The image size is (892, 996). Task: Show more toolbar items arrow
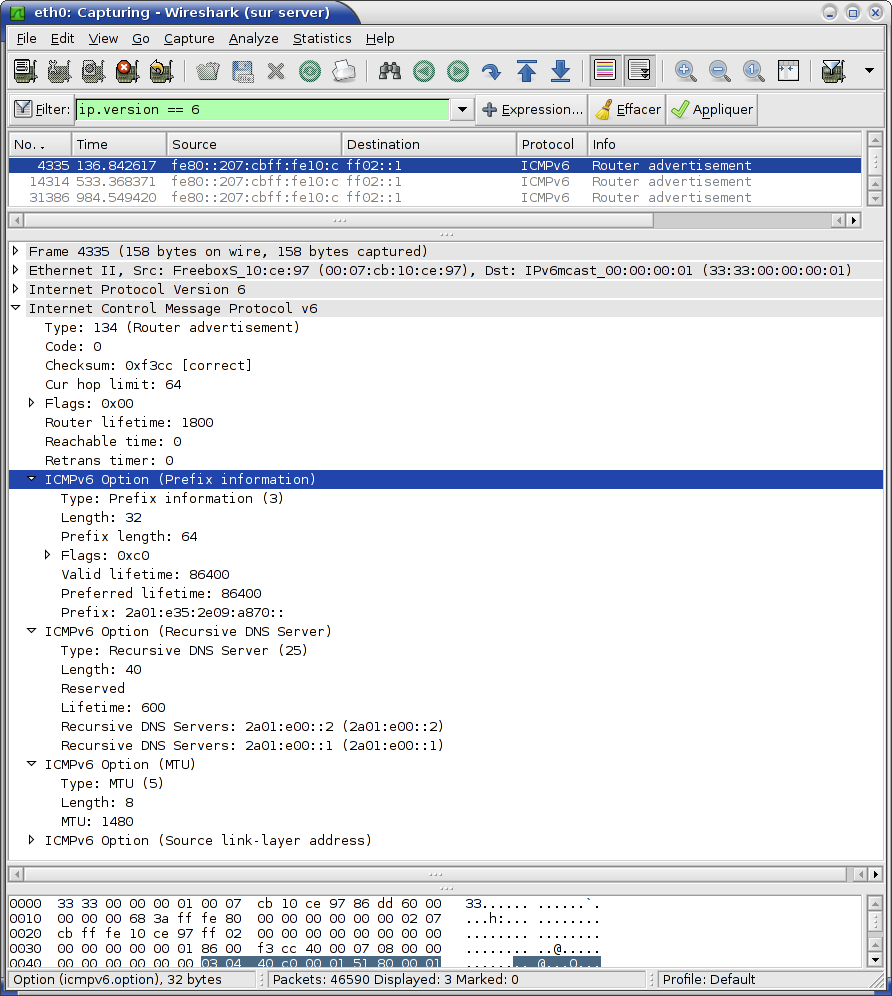(869, 71)
